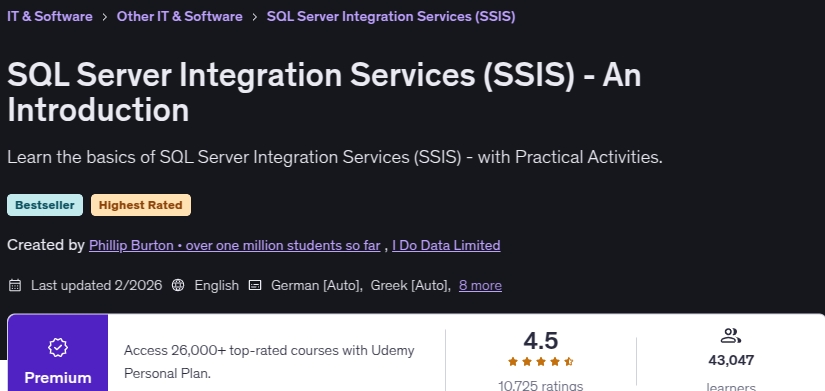Click the English language label
This screenshot has width=825, height=391.
pos(216,285)
